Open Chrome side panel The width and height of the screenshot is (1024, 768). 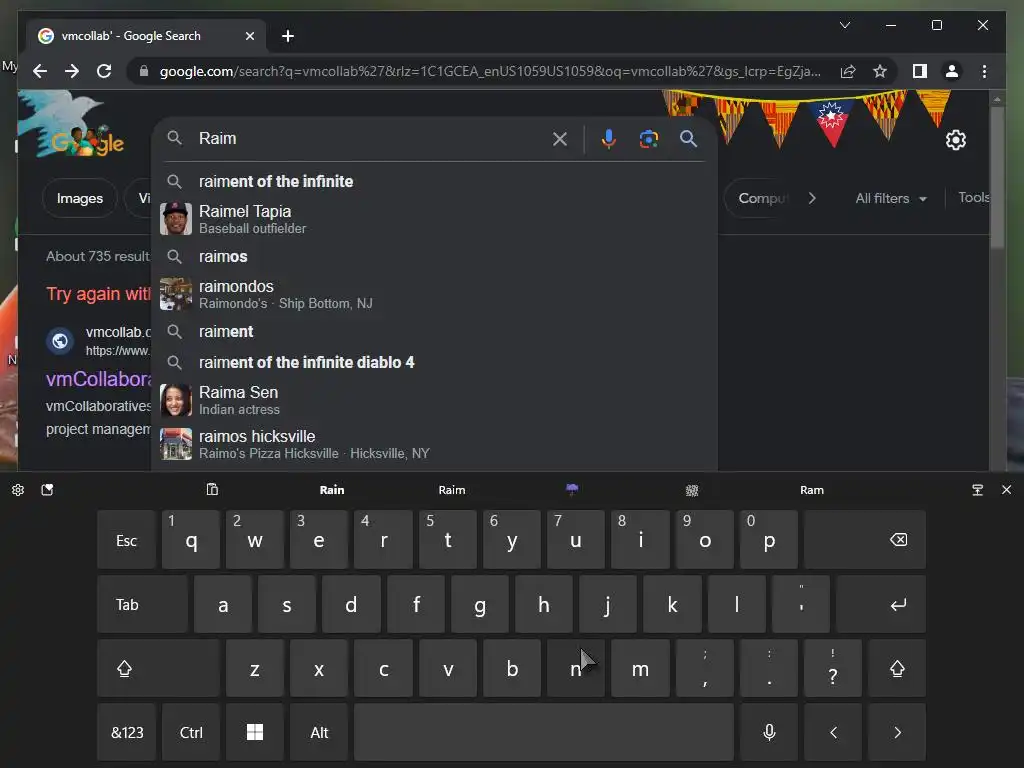click(920, 71)
